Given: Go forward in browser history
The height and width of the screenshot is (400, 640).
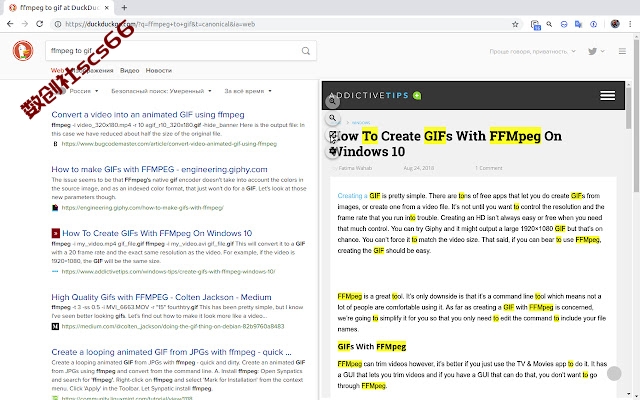Looking at the screenshot, I should click(25, 24).
